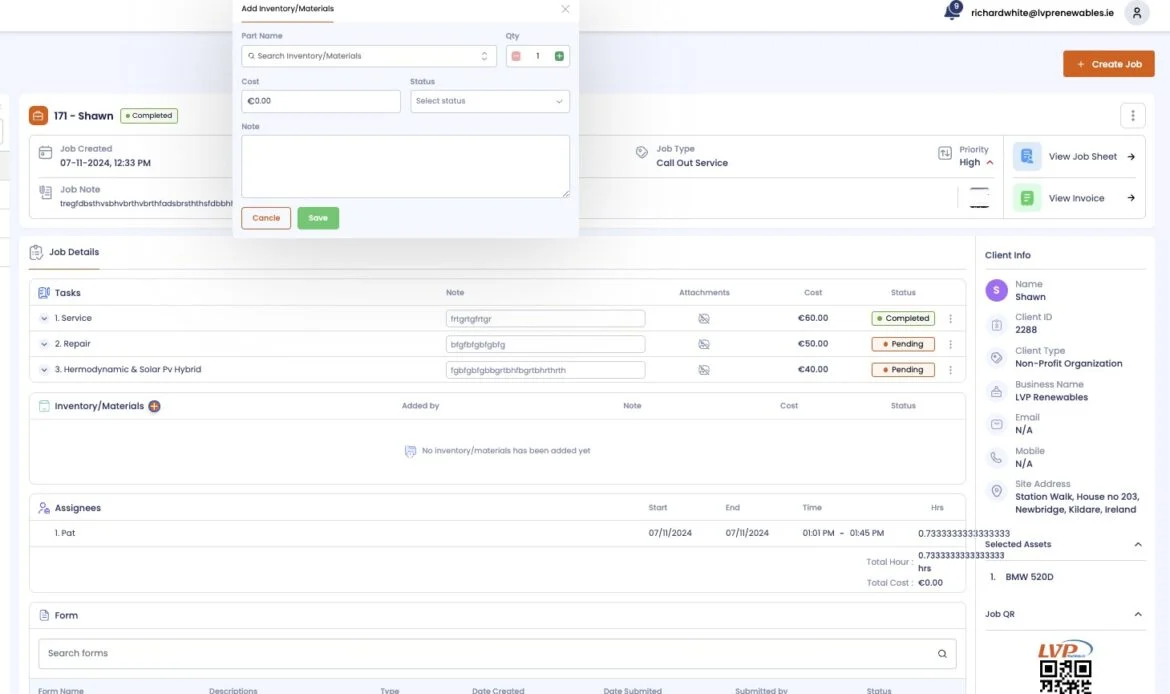
Task: Click the plus icon beside Inventory/Materials
Action: [154, 406]
